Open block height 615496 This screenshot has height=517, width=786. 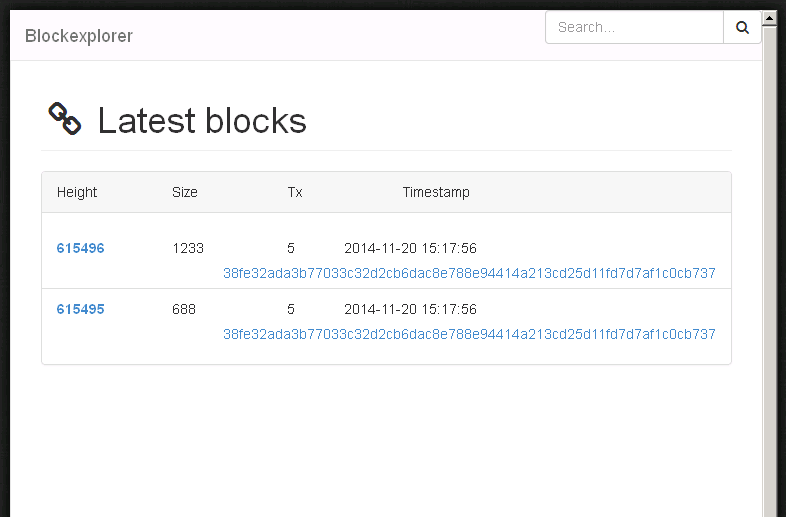pos(80,248)
